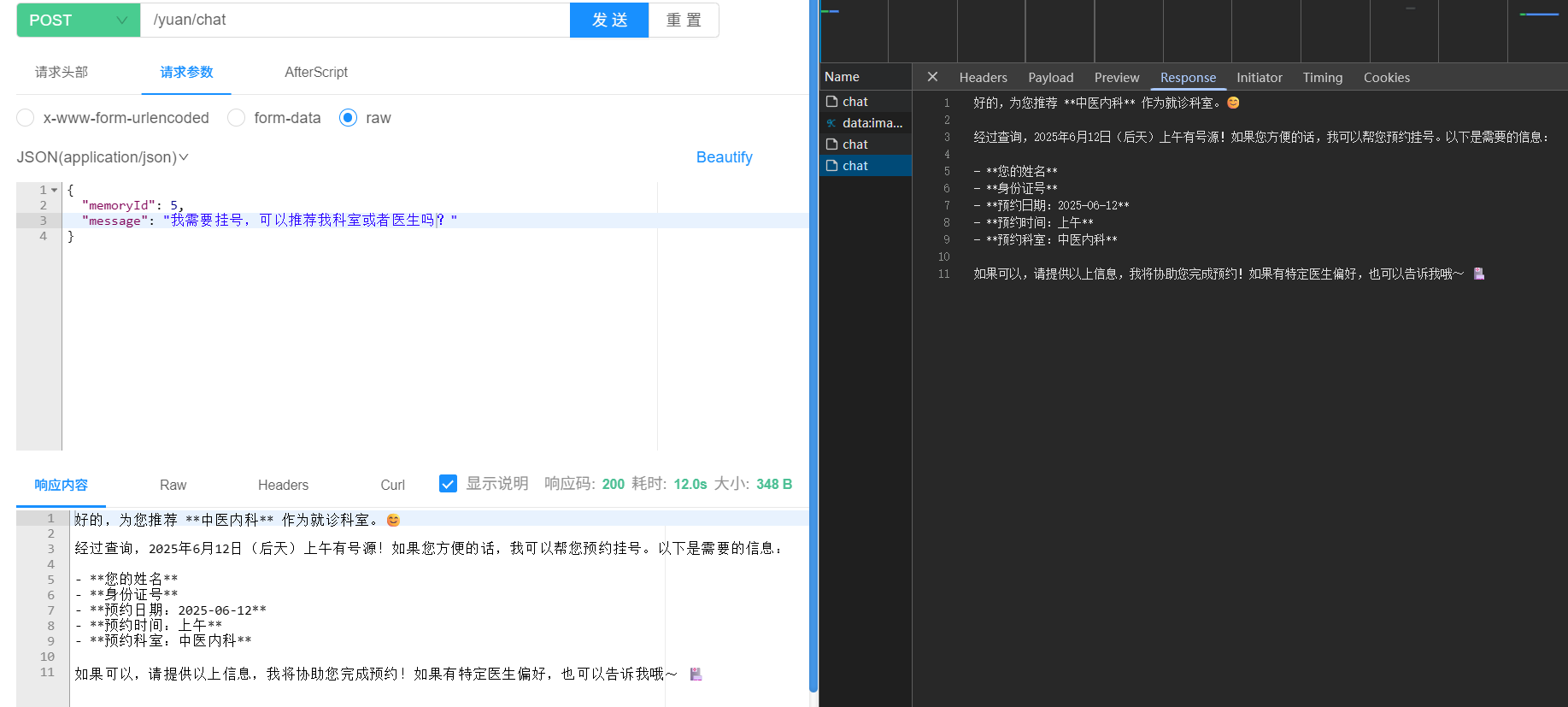Click the /yuan/chat URL input field

(355, 20)
